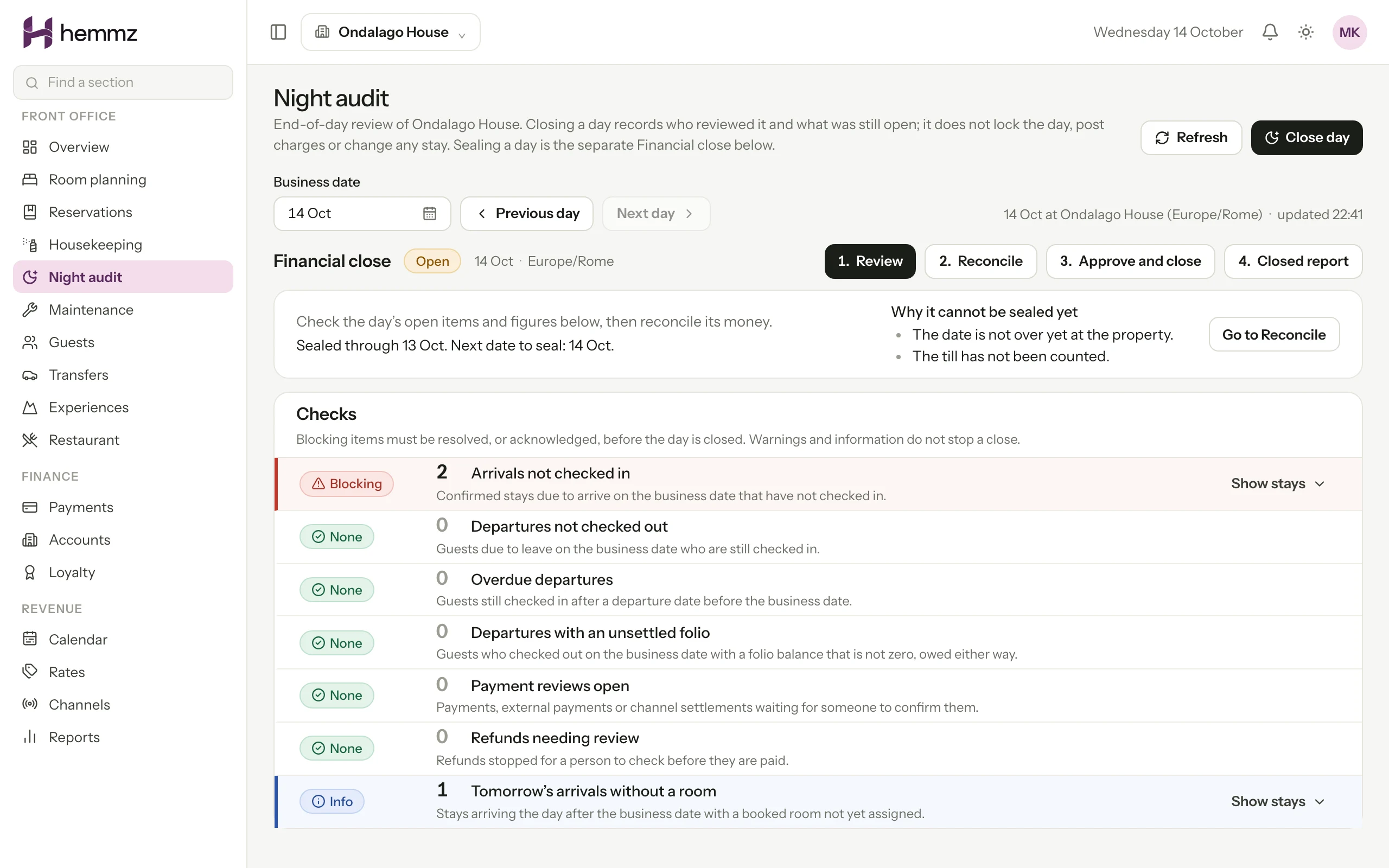Image resolution: width=1389 pixels, height=868 pixels.
Task: Open Reservations in the sidebar
Action: (x=123, y=212)
